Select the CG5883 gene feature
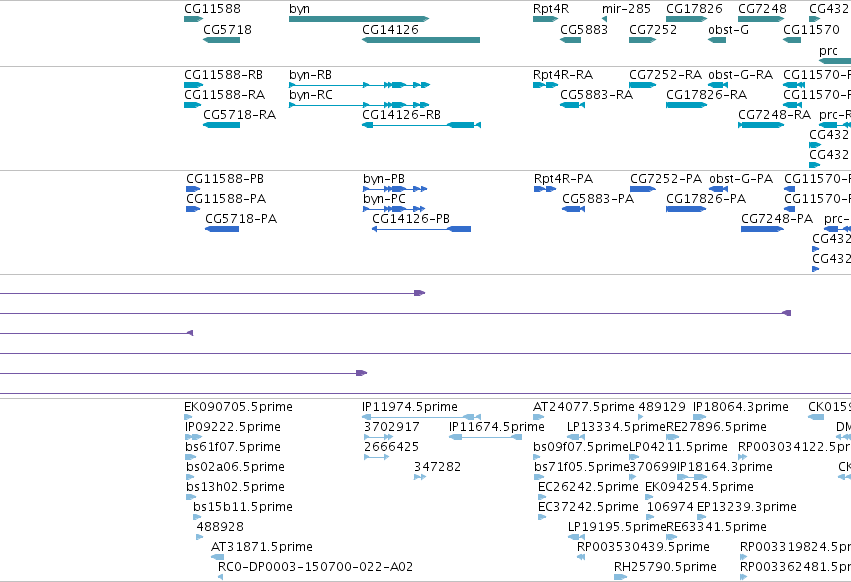851x582 pixels. coord(570,40)
